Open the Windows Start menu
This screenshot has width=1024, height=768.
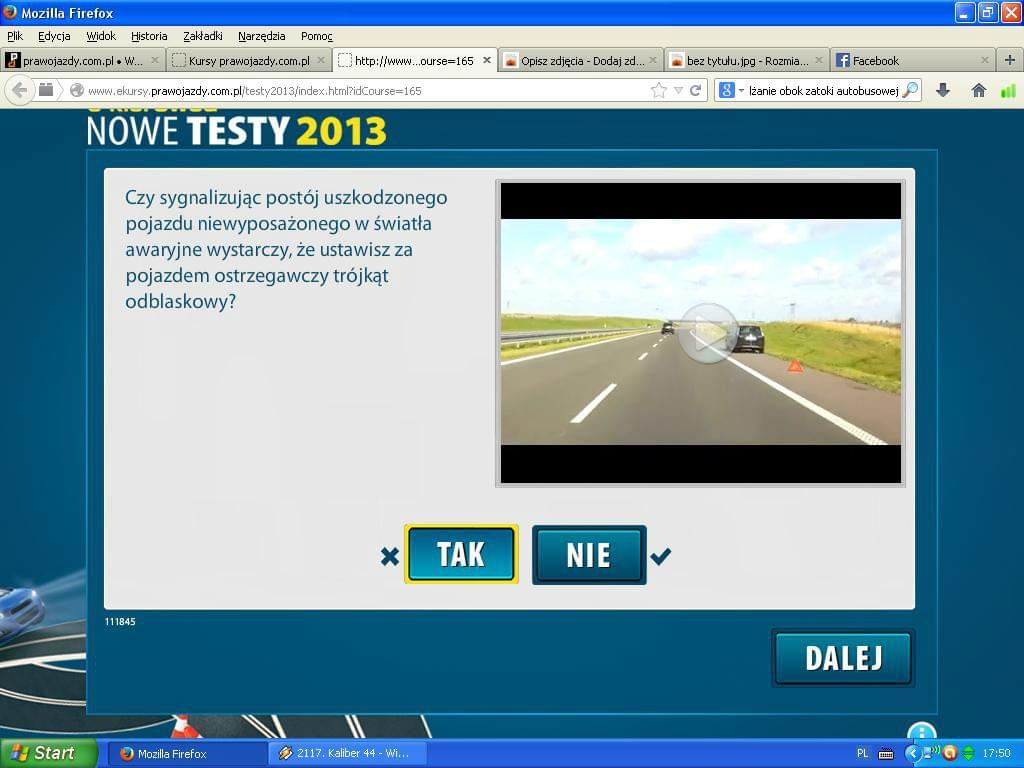(x=48, y=753)
